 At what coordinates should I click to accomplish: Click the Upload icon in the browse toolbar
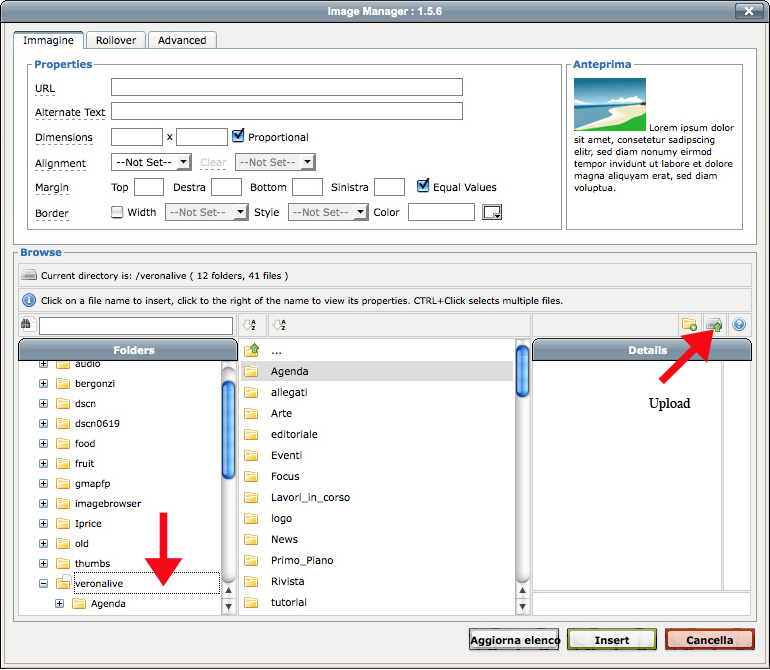click(714, 325)
